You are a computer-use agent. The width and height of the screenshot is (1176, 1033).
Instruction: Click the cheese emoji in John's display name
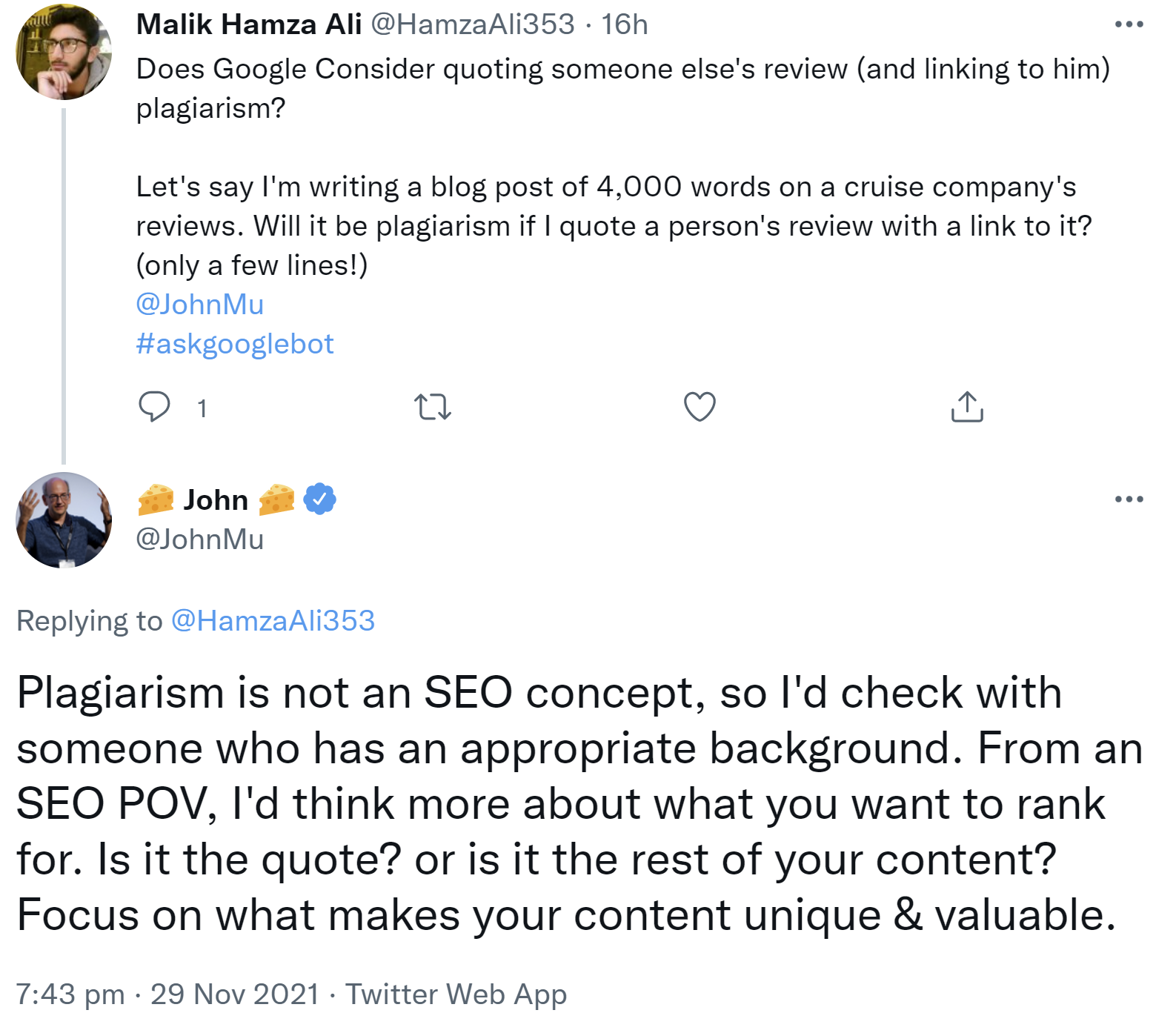click(156, 499)
